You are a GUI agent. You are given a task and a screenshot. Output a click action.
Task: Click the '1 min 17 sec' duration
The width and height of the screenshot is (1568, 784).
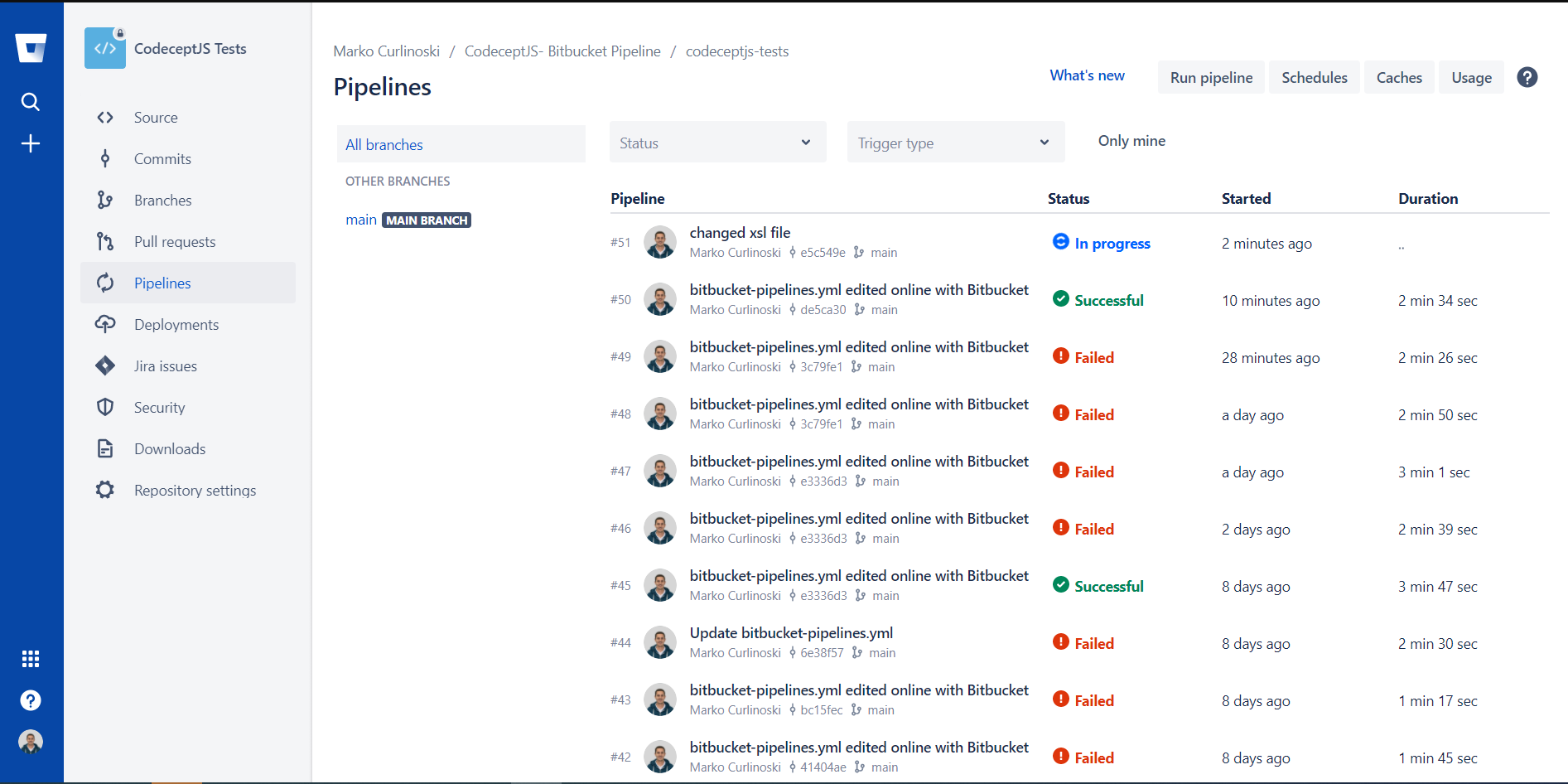pyautogui.click(x=1437, y=701)
